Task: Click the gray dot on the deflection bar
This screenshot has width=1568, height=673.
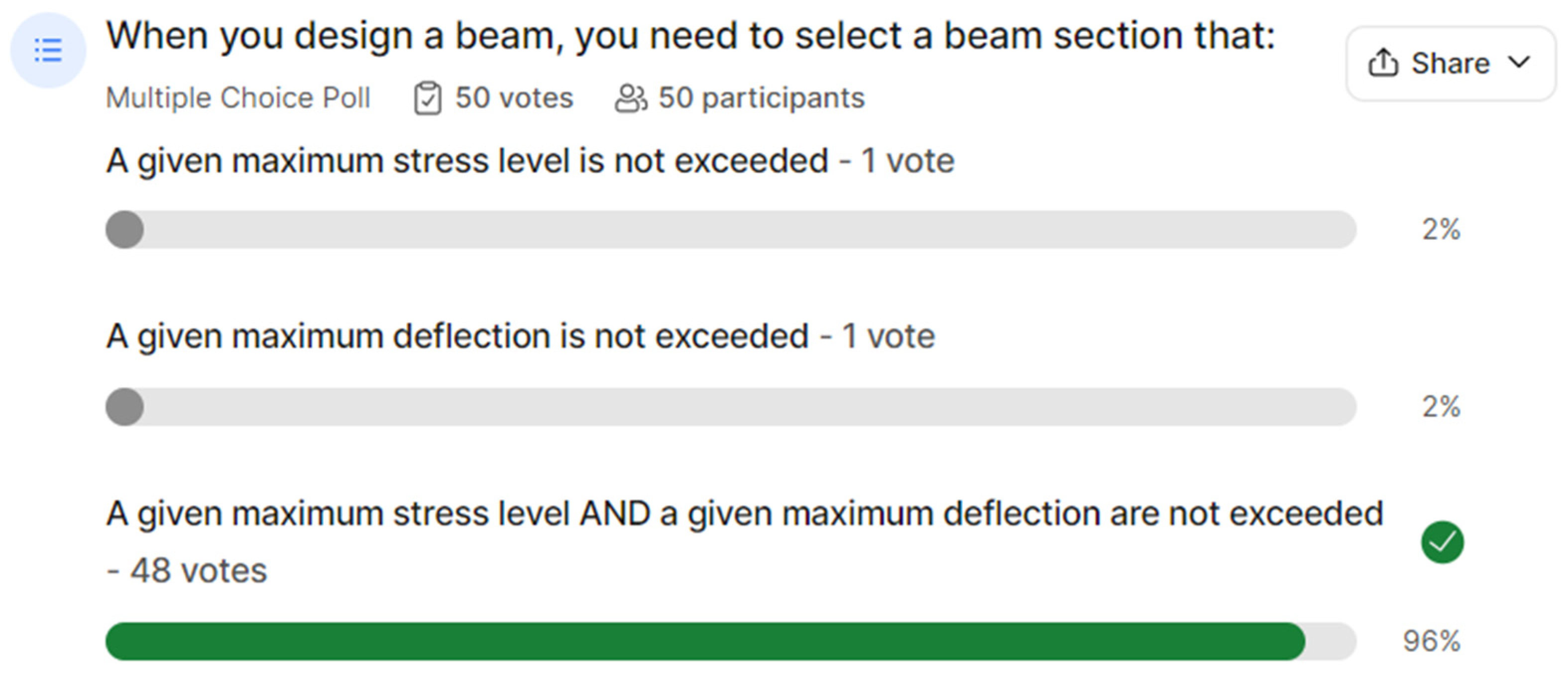Action: point(125,406)
